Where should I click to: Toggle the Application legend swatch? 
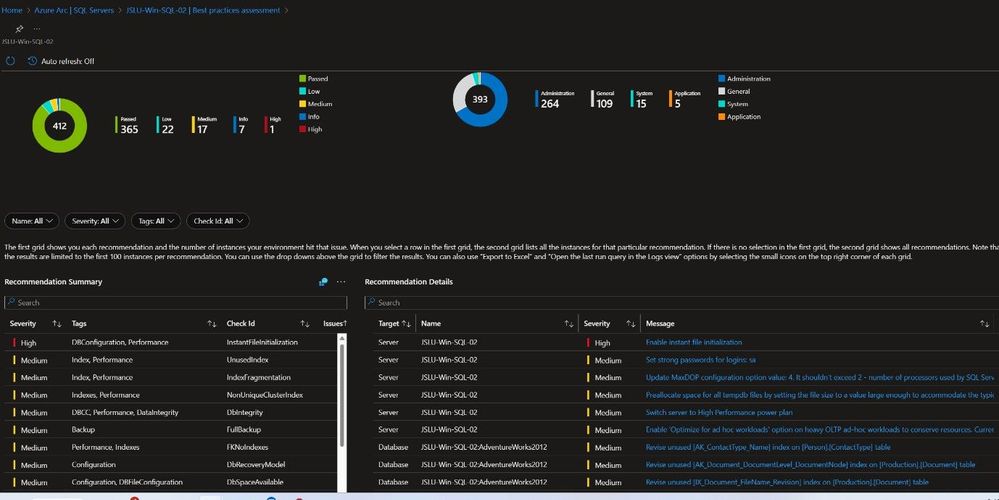tap(721, 117)
